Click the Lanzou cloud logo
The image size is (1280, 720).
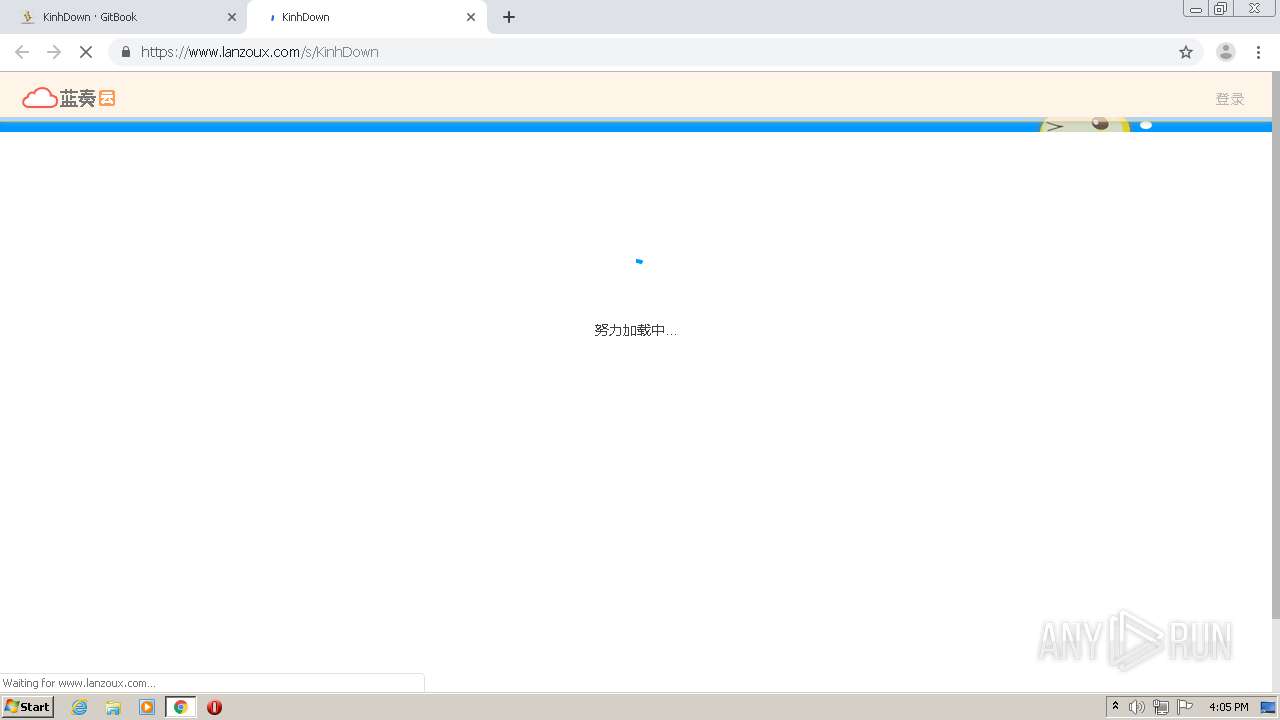click(69, 98)
